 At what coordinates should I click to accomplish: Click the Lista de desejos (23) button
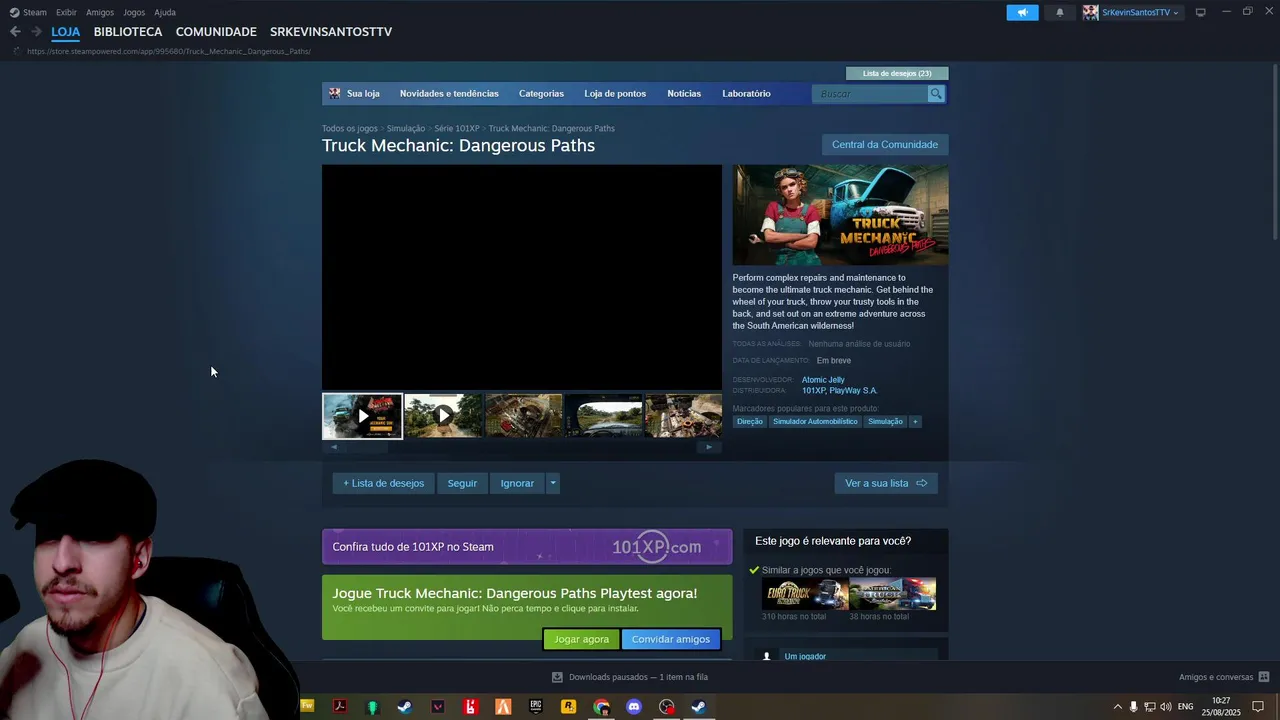897,74
